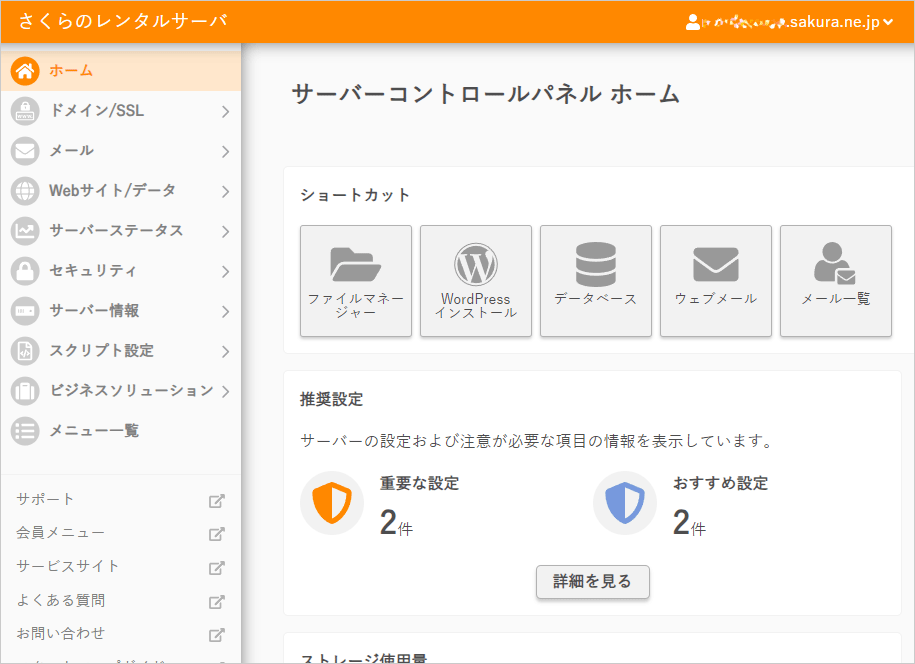
Task: Click the さくらのレンタルサーバ header logo
Action: pyautogui.click(x=123, y=22)
